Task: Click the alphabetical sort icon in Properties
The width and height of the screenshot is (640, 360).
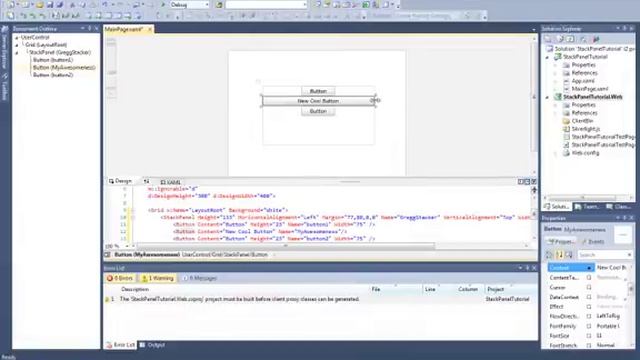Action: pyautogui.click(x=559, y=255)
